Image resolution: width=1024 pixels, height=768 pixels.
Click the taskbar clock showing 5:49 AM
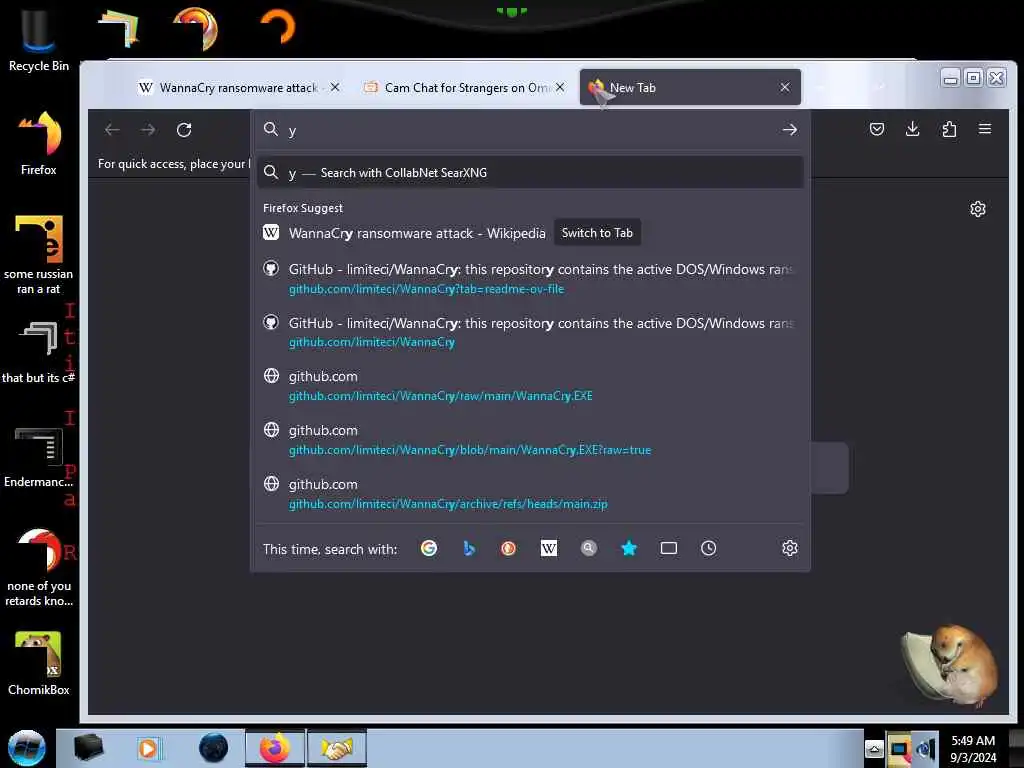coord(973,748)
